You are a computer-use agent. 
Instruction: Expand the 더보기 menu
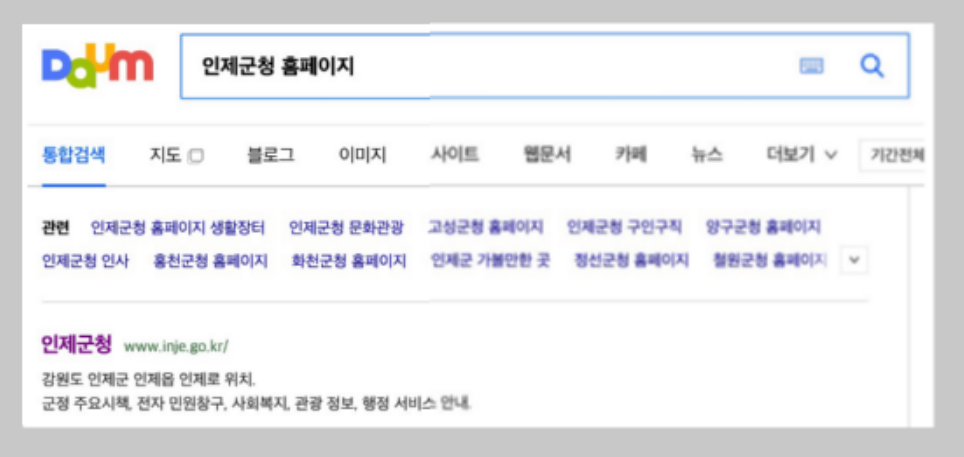pyautogui.click(x=802, y=155)
